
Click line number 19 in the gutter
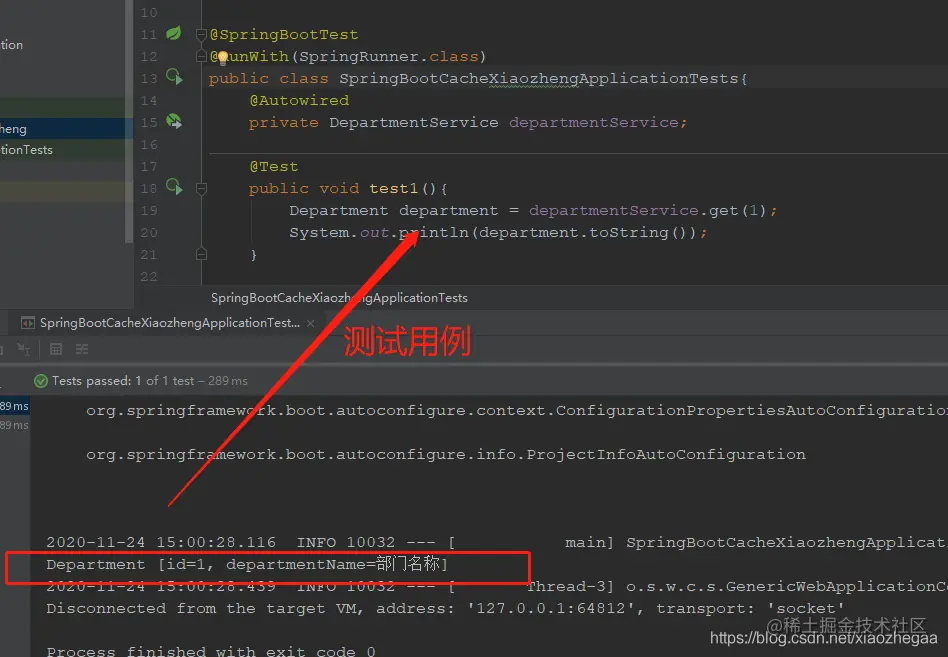click(x=149, y=210)
